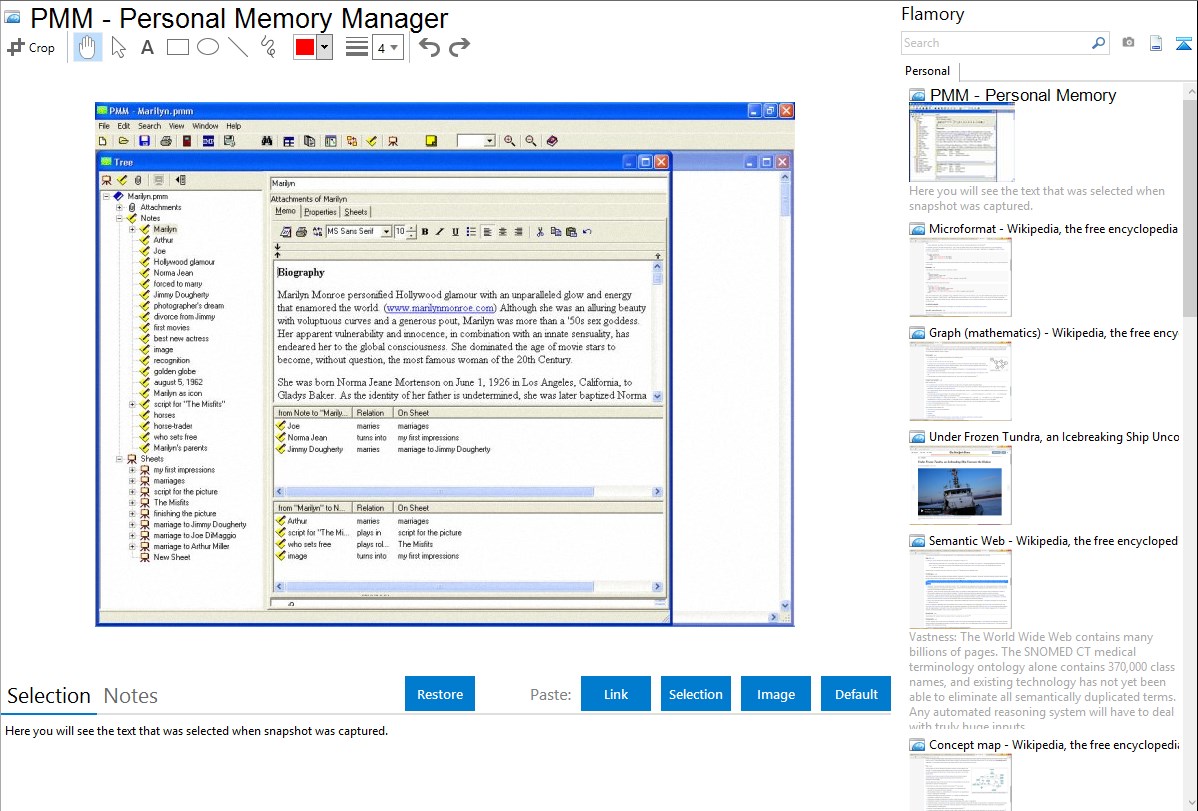
Task: Click the red color swatch
Action: pyautogui.click(x=305, y=47)
